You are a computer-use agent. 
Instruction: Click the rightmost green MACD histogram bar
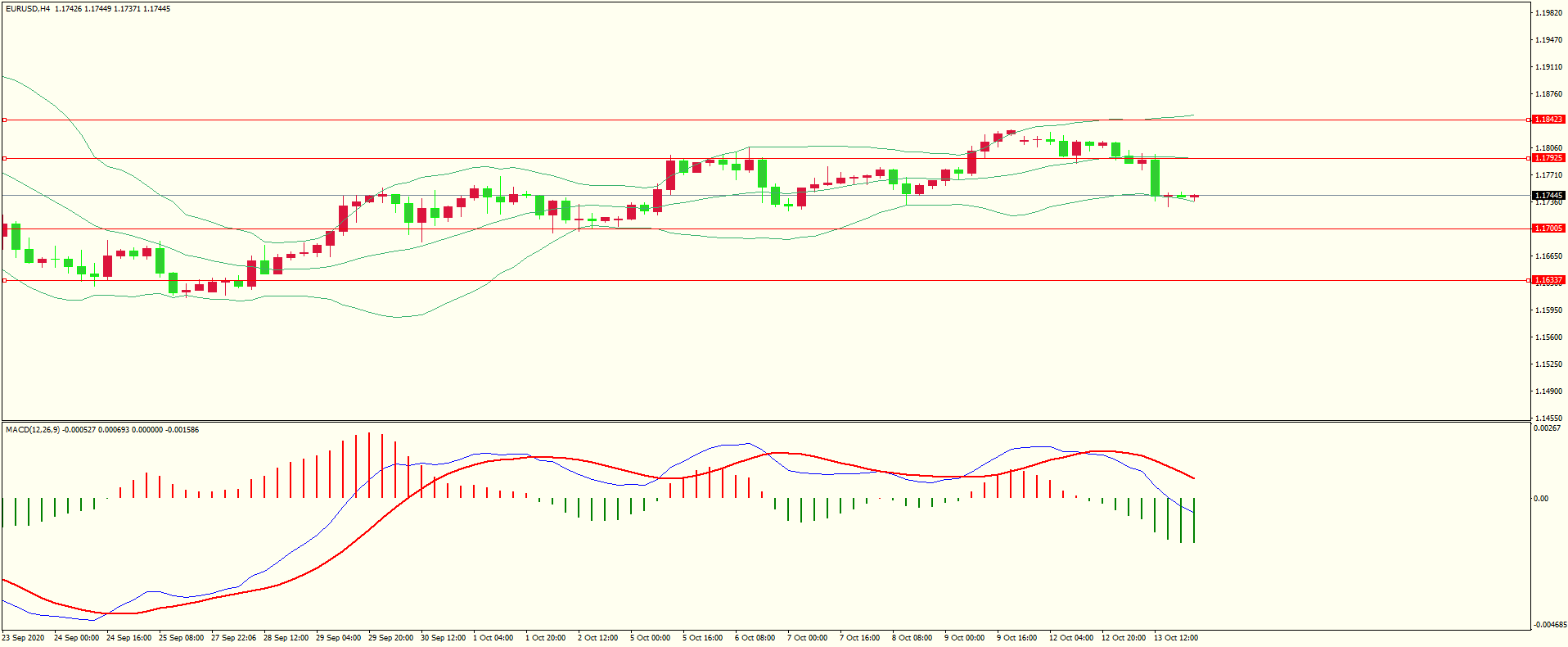tap(1194, 520)
